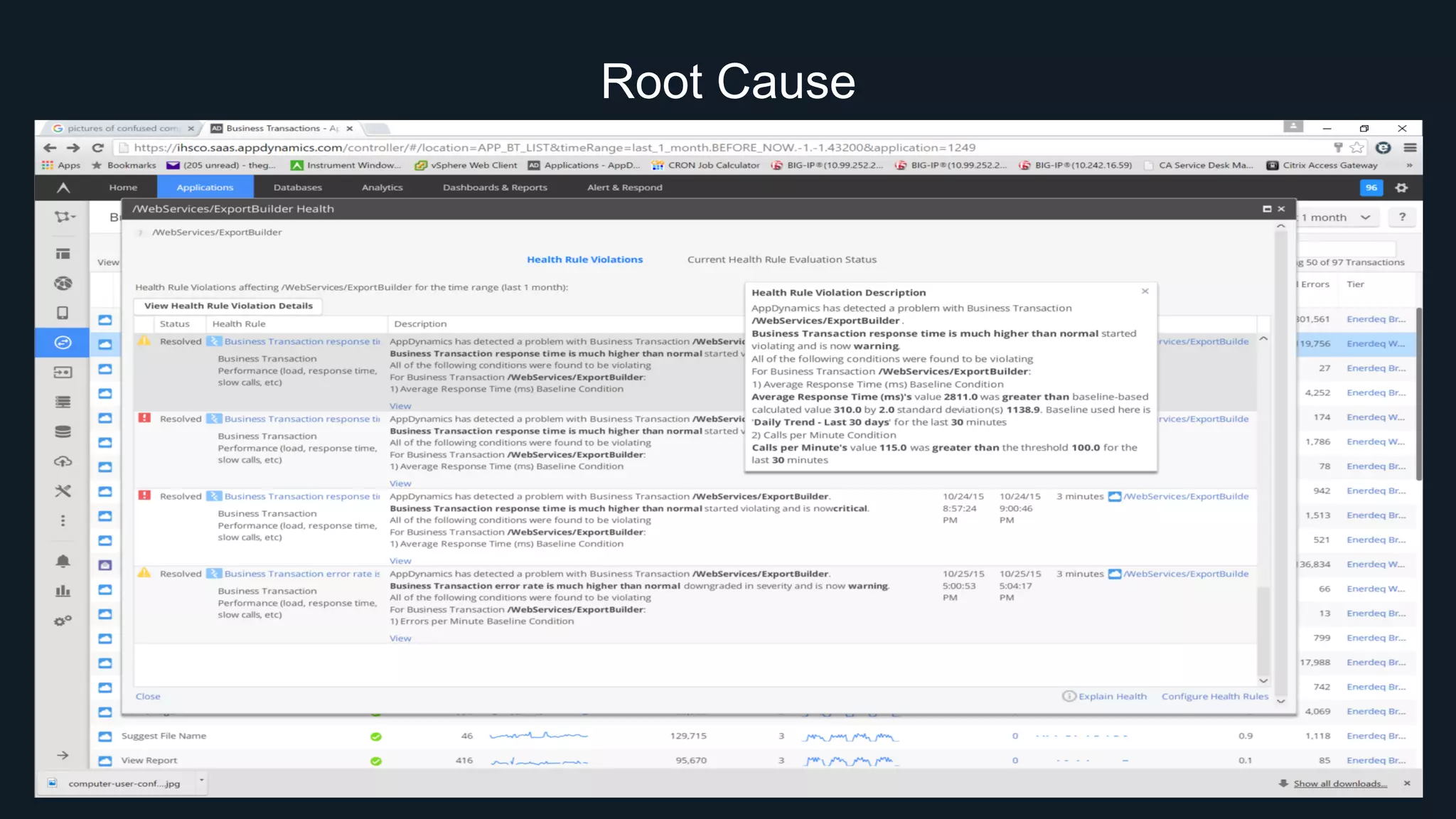Image resolution: width=1456 pixels, height=819 pixels.
Task: Click scroll down arrow of violations list
Action: click(x=1263, y=680)
